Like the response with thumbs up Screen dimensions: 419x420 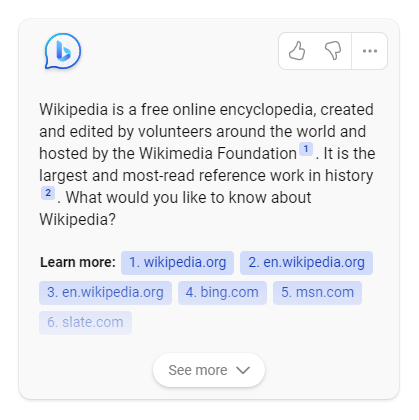[297, 51]
